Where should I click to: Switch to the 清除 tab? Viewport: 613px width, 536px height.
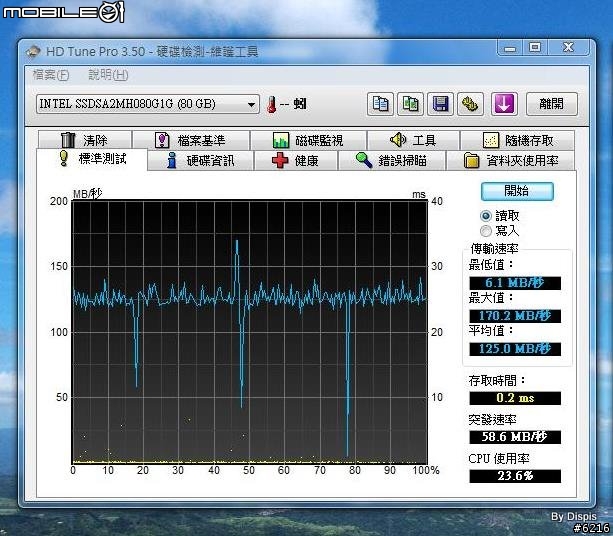tap(85, 140)
